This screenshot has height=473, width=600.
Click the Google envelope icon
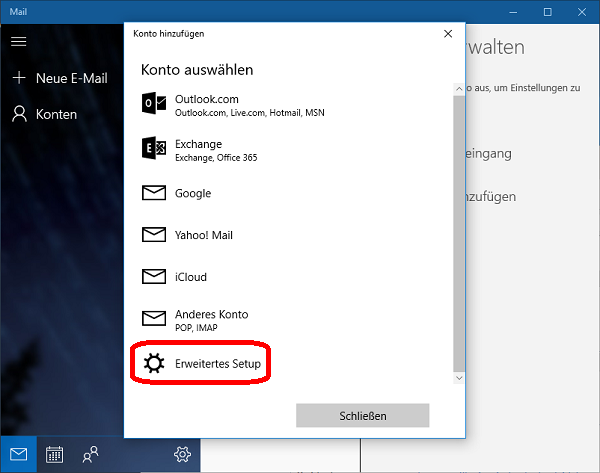pyautogui.click(x=154, y=194)
